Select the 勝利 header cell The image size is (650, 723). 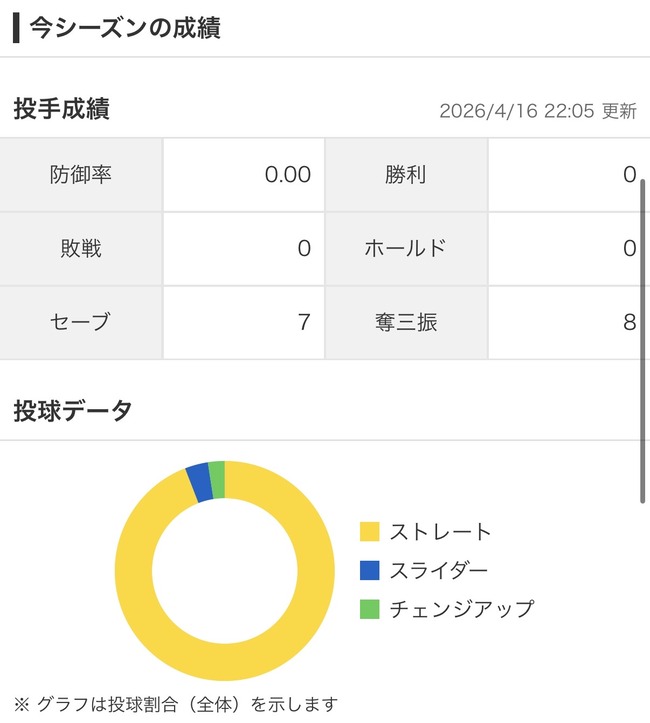click(406, 175)
